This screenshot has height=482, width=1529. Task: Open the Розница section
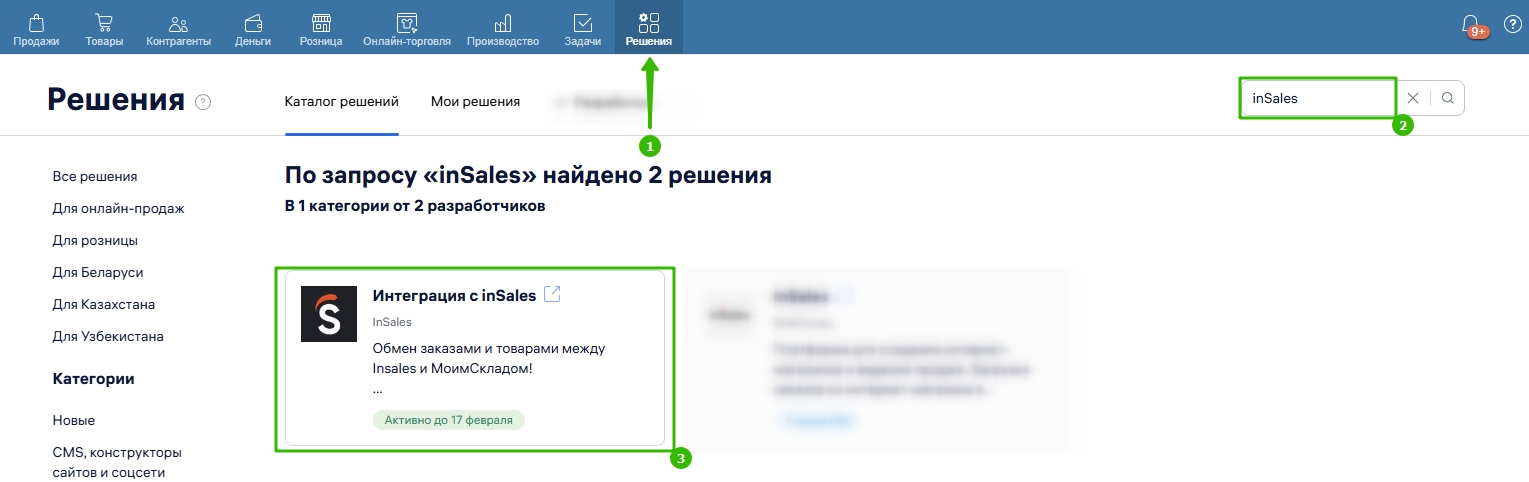pyautogui.click(x=321, y=29)
